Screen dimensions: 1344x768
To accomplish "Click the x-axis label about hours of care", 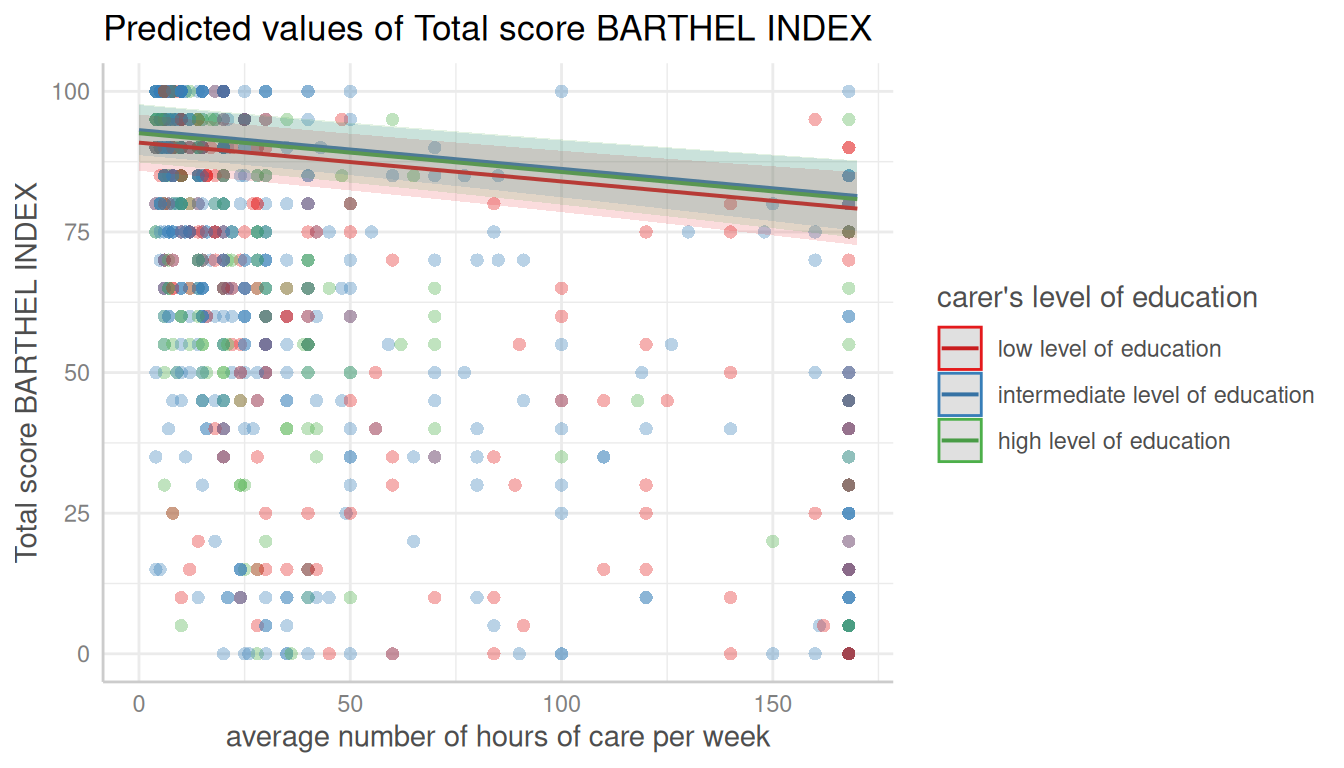I will (498, 737).
